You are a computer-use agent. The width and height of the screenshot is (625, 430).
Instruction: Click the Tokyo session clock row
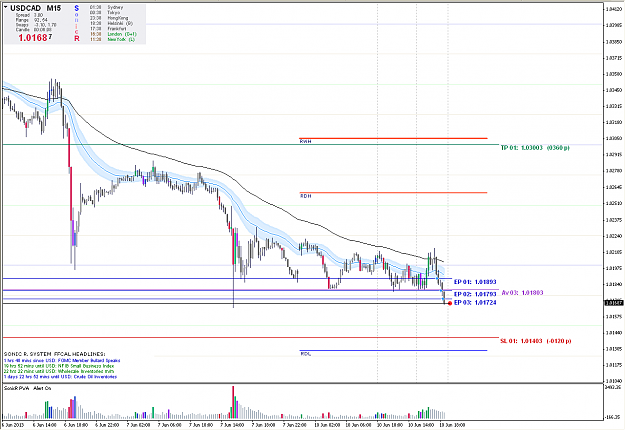pos(104,13)
